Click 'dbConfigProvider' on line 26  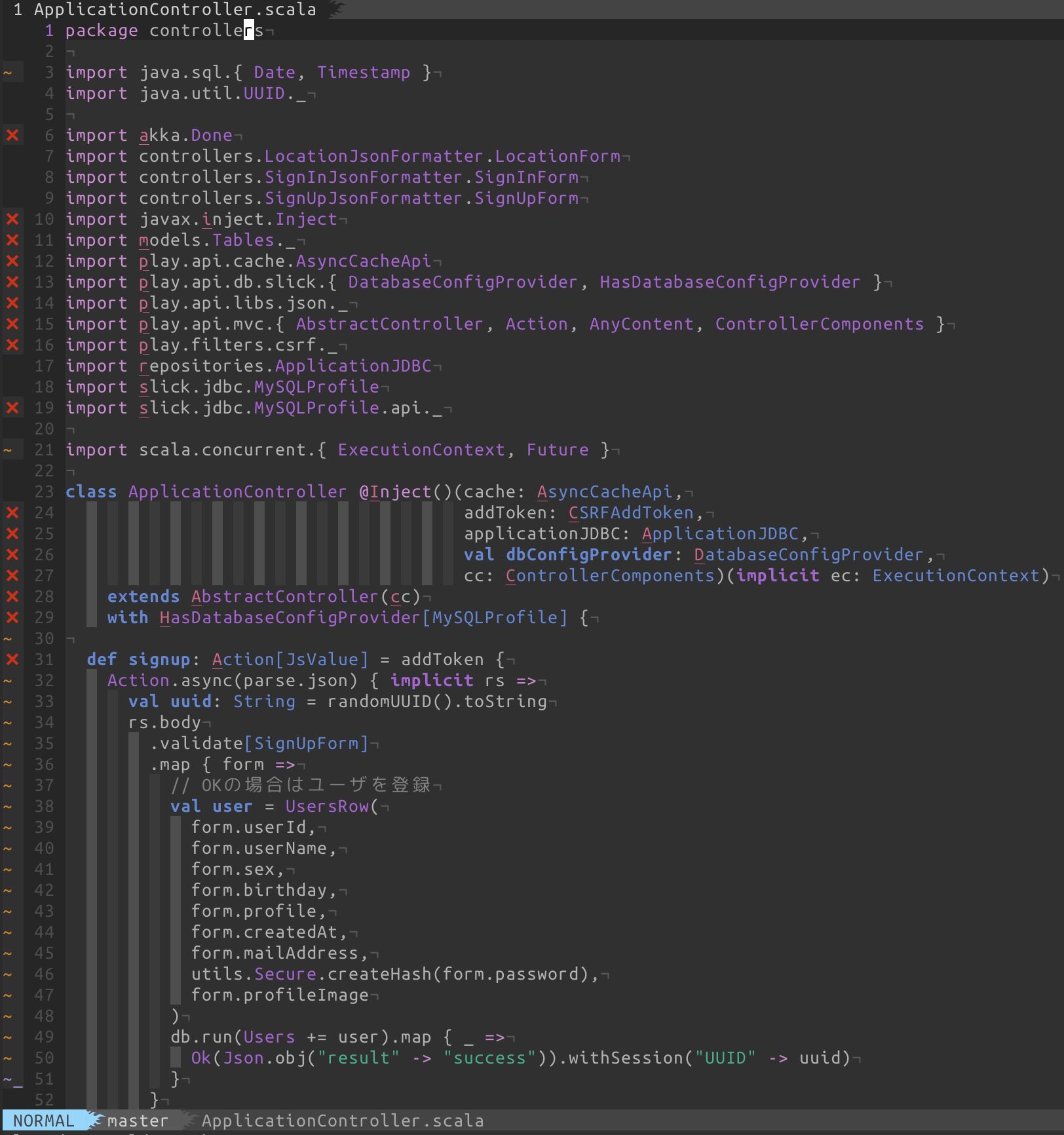(589, 555)
